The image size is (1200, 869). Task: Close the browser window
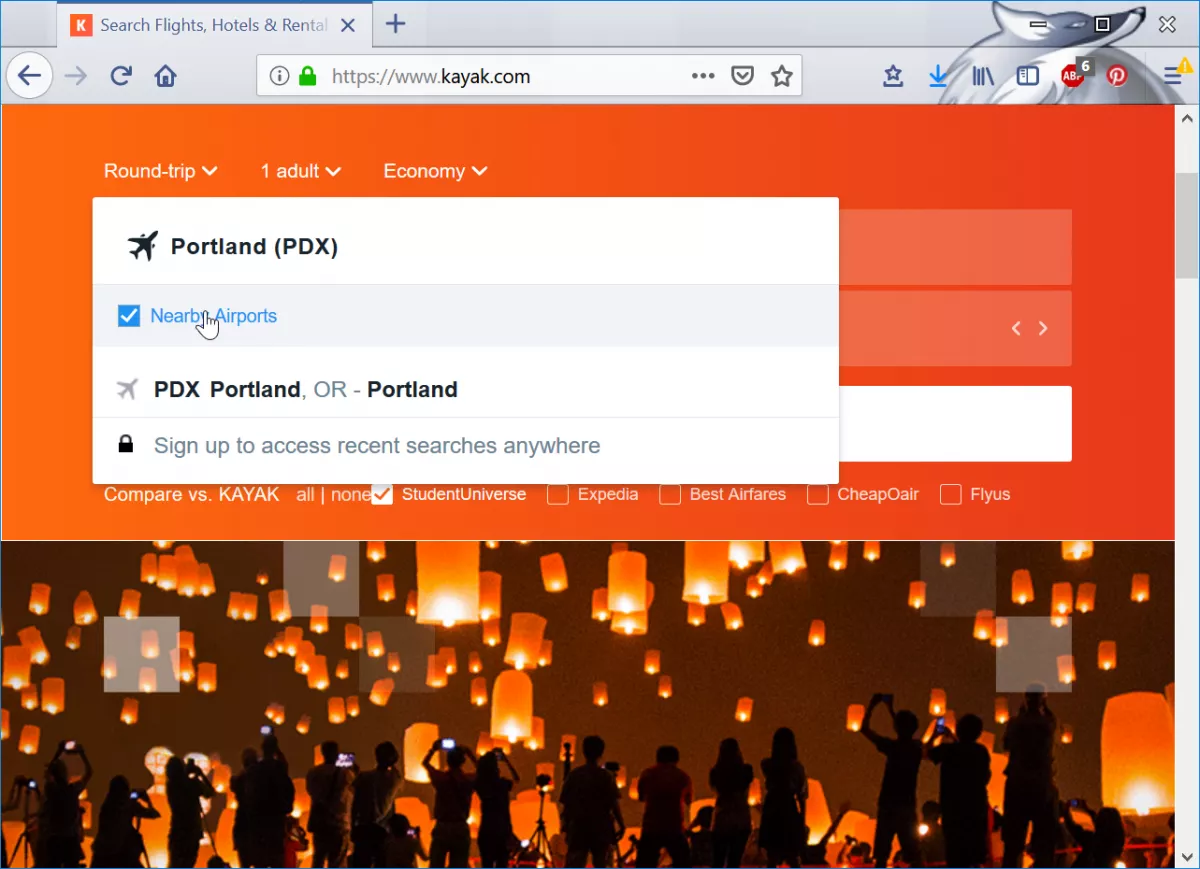pyautogui.click(x=1167, y=24)
